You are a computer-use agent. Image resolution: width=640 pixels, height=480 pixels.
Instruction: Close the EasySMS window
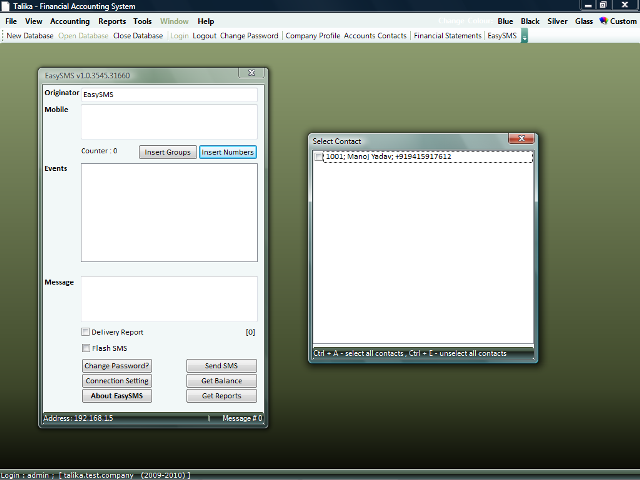click(253, 74)
